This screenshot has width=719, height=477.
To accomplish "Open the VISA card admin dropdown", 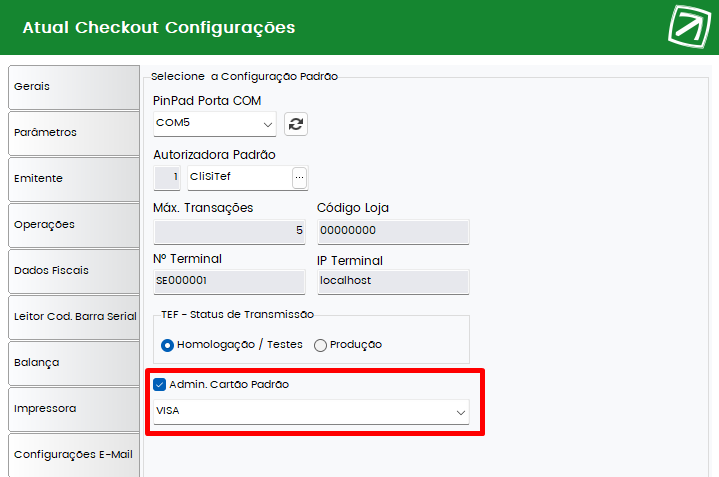I will tap(311, 411).
